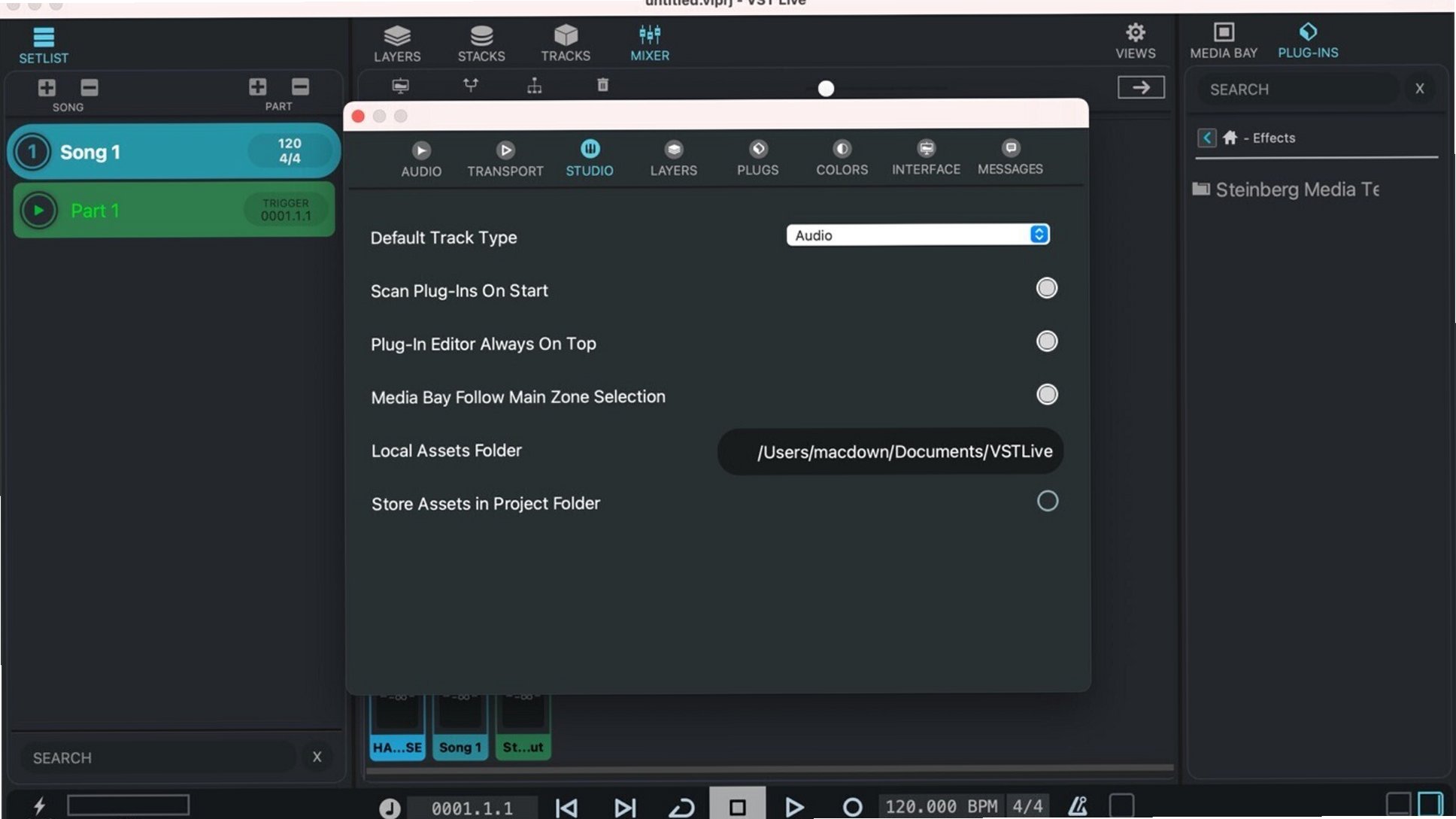
Task: Click the Plug-Ins search field
Action: pos(1297,89)
